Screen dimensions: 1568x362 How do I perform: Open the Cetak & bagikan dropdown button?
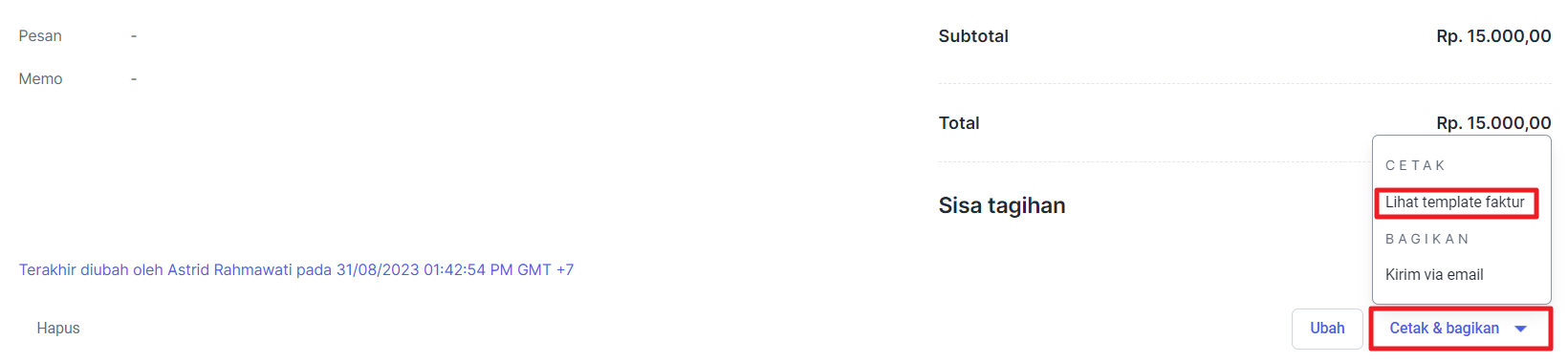pos(1461,329)
